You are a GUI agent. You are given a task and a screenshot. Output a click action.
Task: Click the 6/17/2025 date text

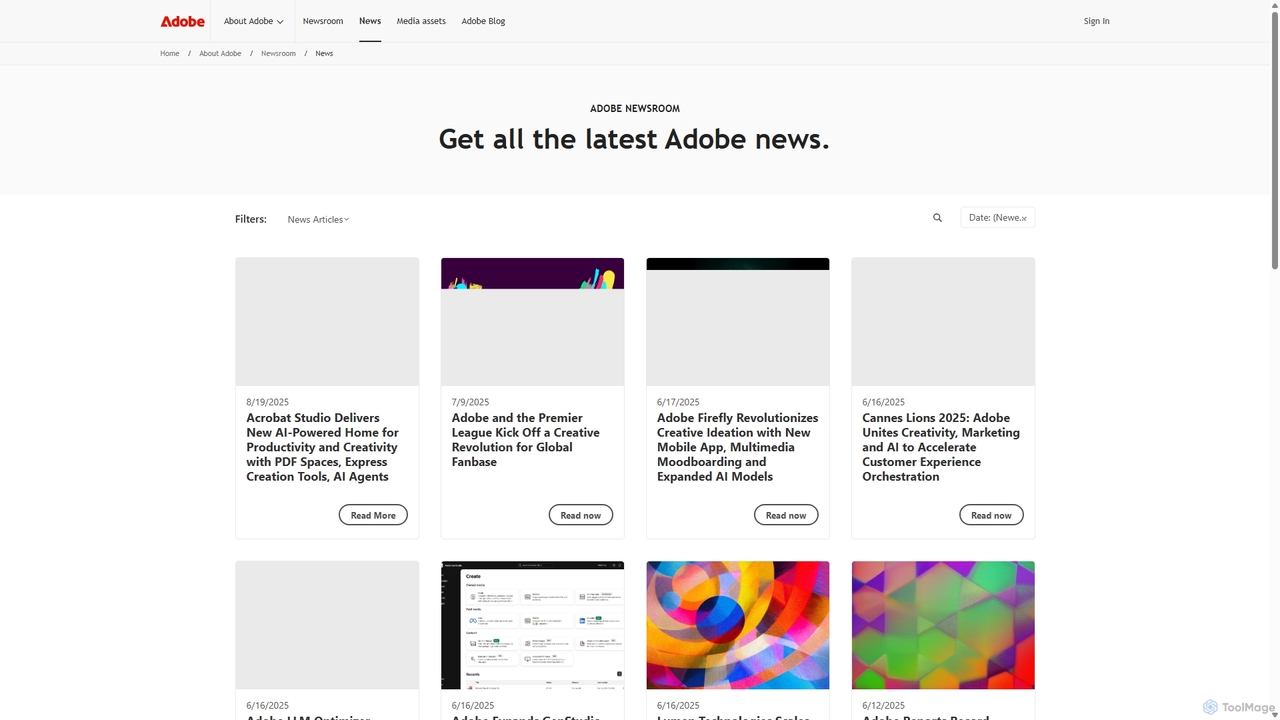click(x=678, y=402)
